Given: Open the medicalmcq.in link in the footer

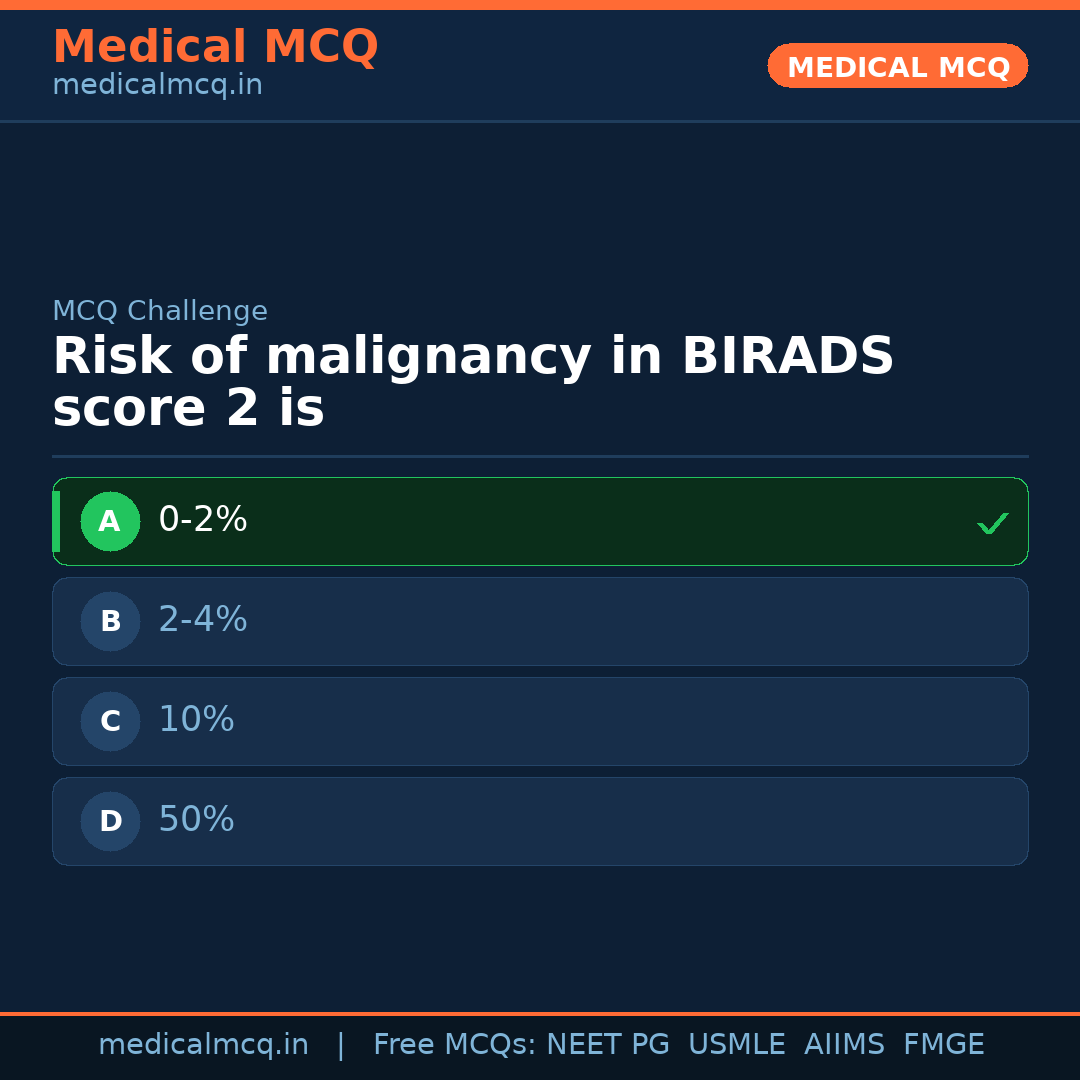Looking at the screenshot, I should pyautogui.click(x=203, y=1045).
